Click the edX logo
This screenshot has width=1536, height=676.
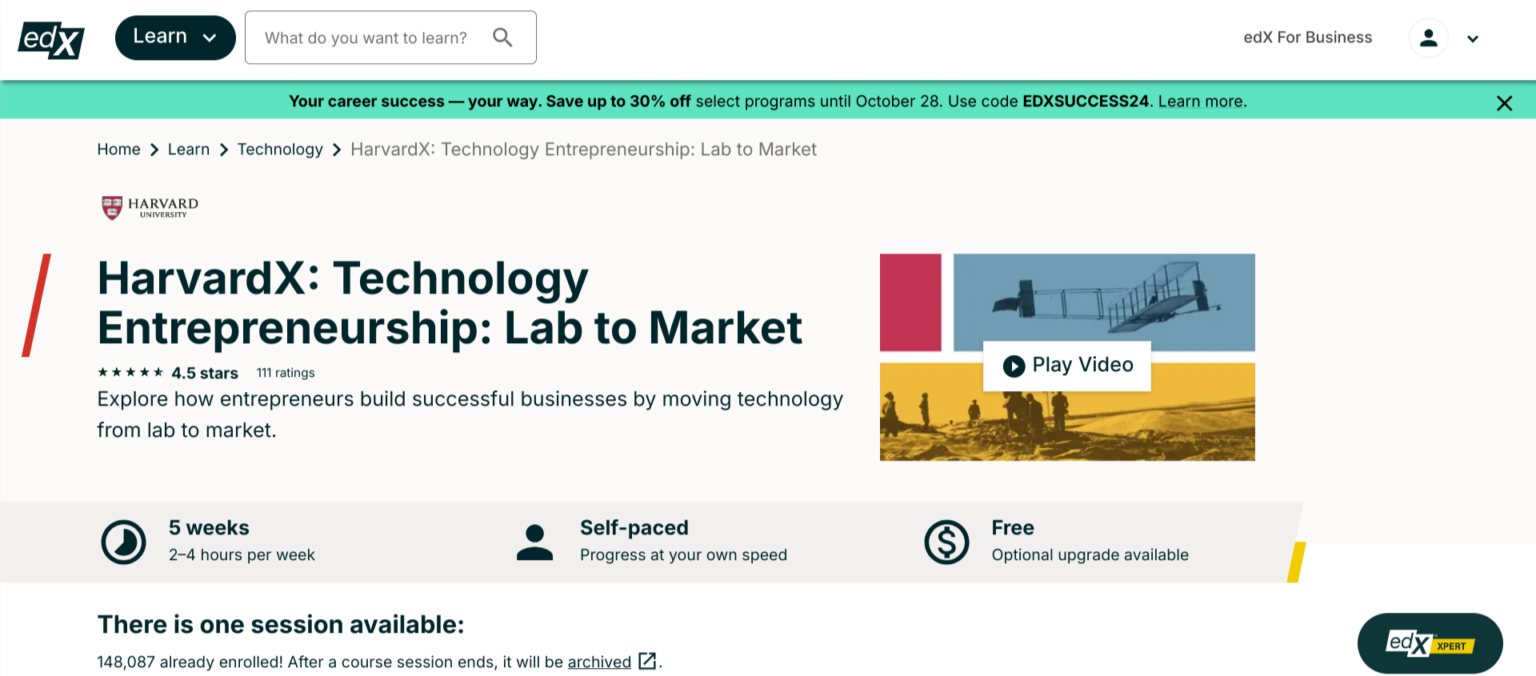tap(49, 38)
